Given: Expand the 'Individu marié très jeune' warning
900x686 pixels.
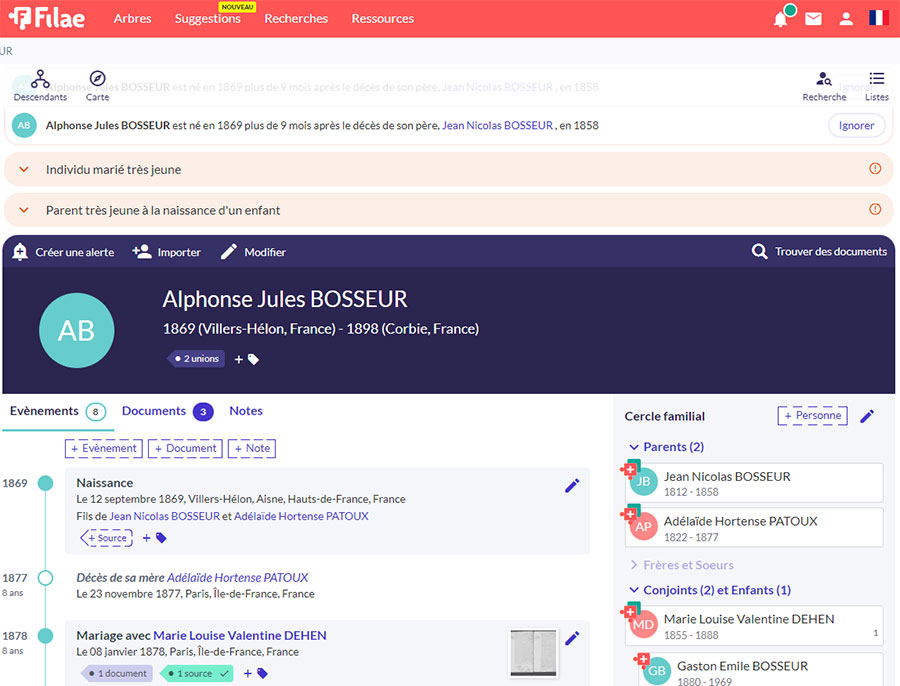Looking at the screenshot, I should (x=24, y=170).
